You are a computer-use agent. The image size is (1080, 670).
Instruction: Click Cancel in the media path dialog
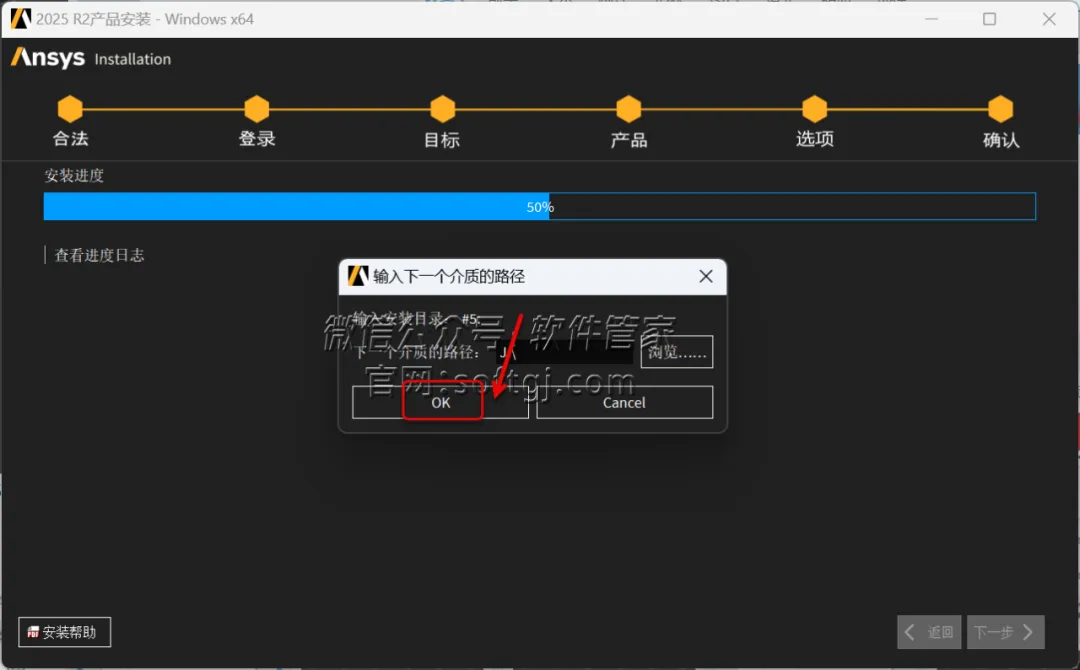click(624, 402)
